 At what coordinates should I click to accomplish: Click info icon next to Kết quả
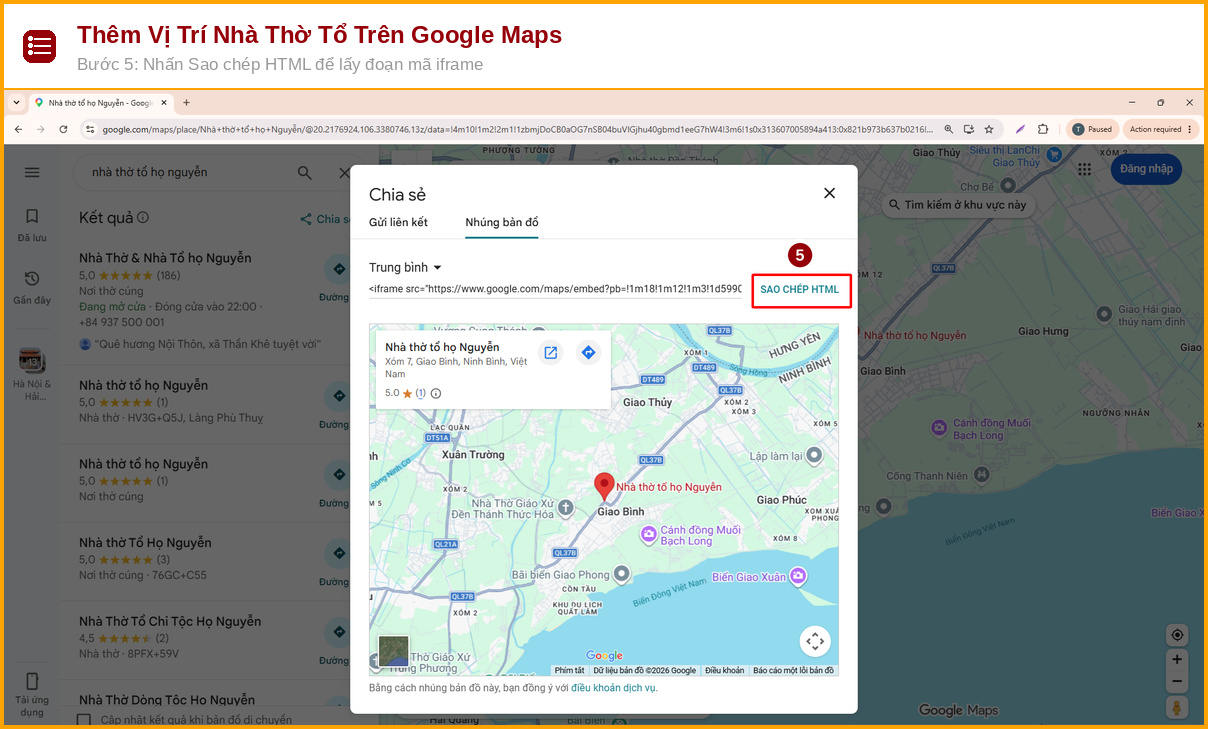click(143, 217)
